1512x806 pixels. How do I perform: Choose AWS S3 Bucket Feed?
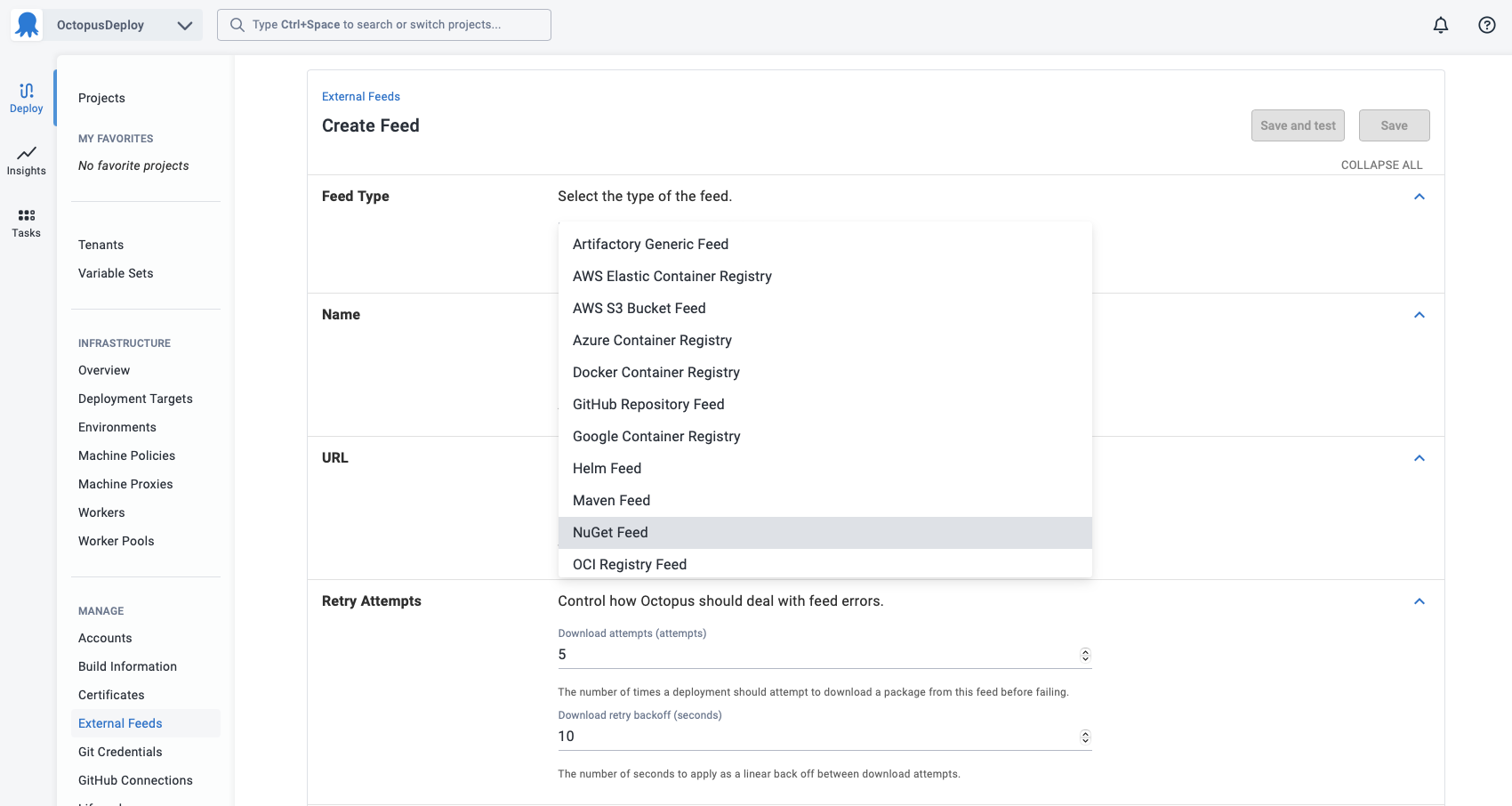point(825,308)
